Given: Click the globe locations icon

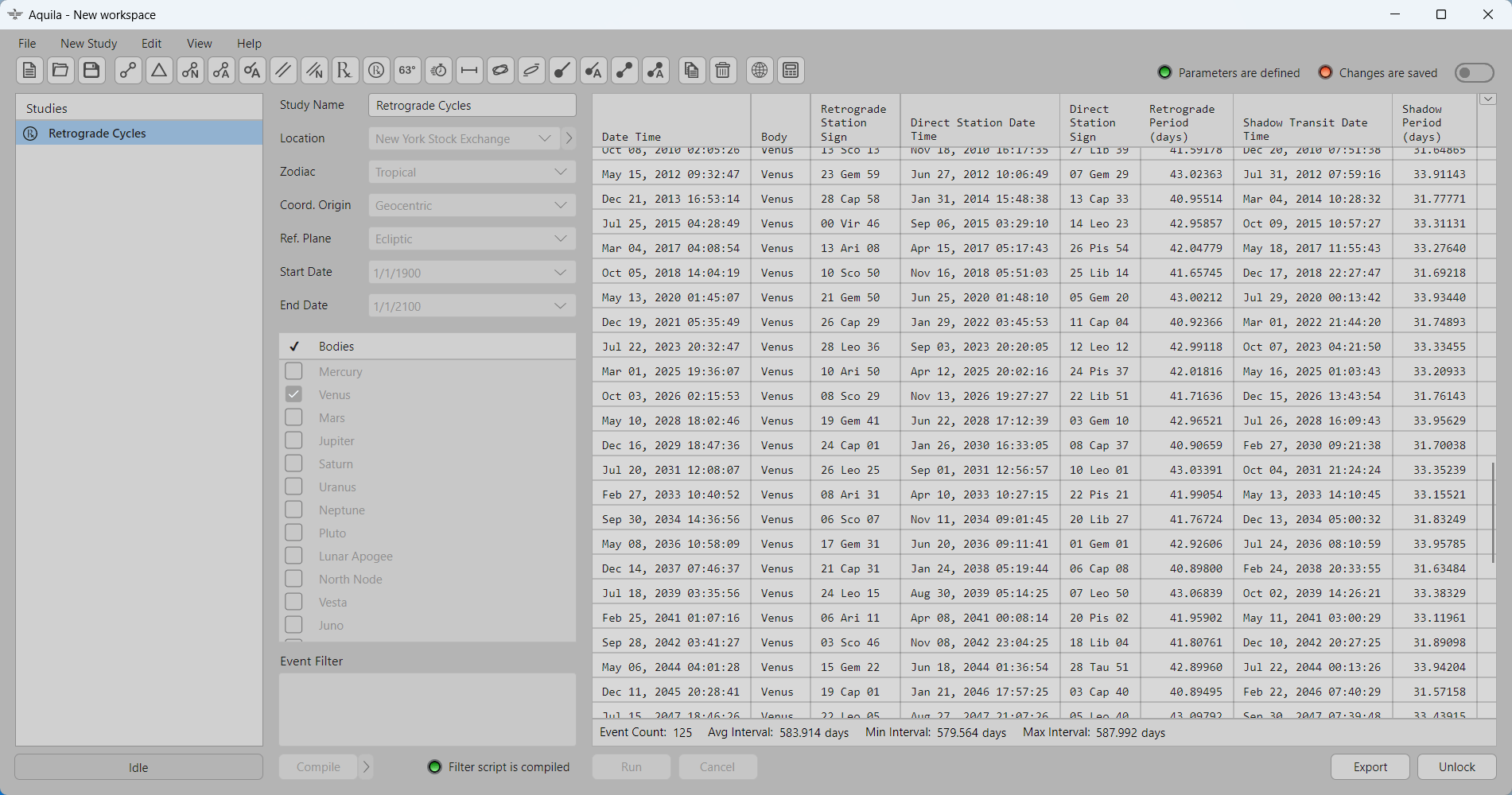Looking at the screenshot, I should 760,71.
